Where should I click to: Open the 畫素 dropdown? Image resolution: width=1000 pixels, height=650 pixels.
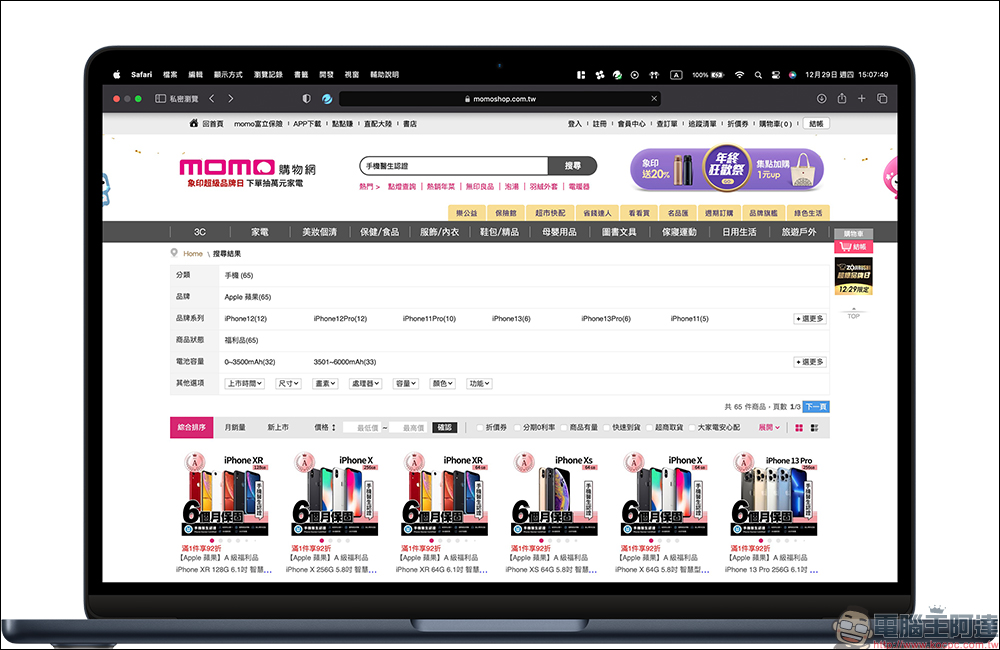[x=325, y=383]
